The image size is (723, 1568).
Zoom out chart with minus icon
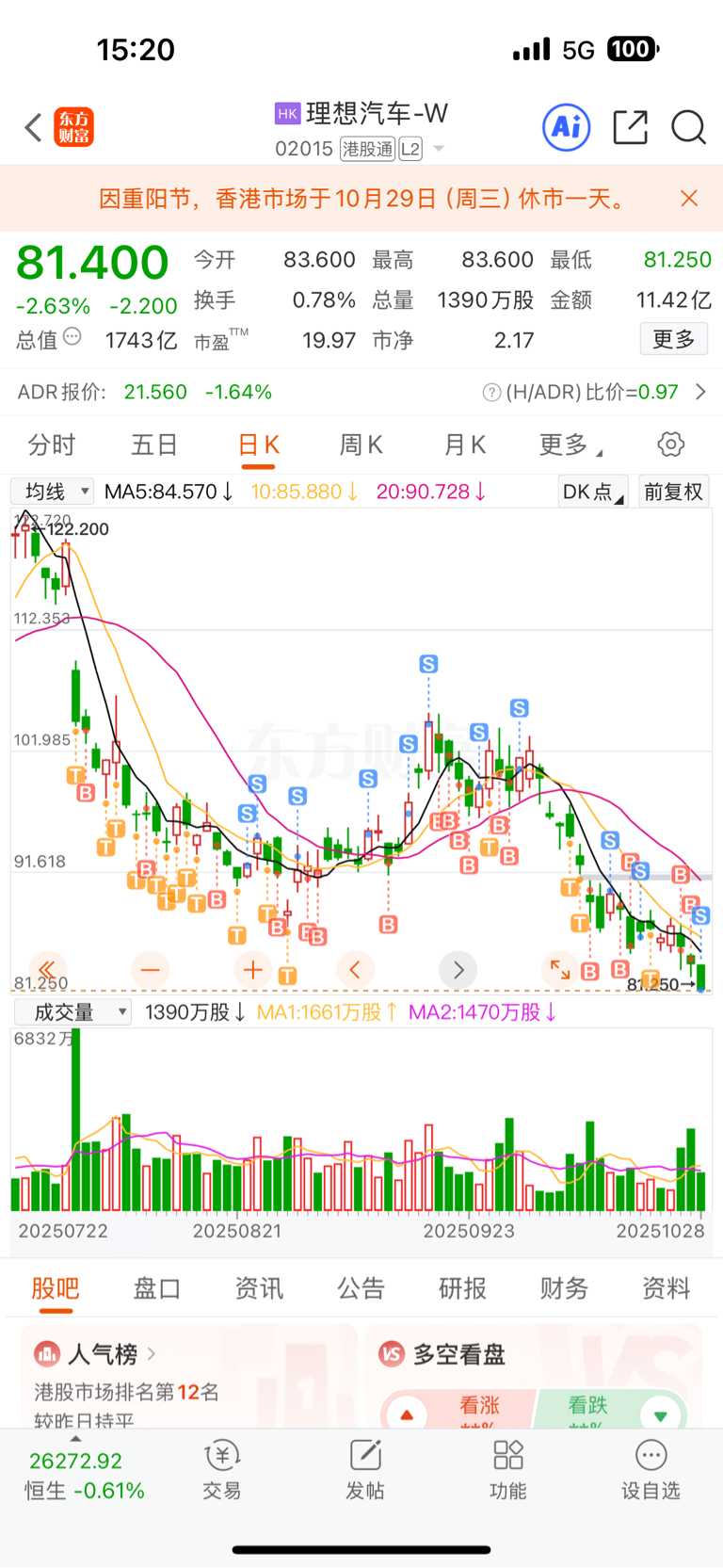(x=151, y=969)
